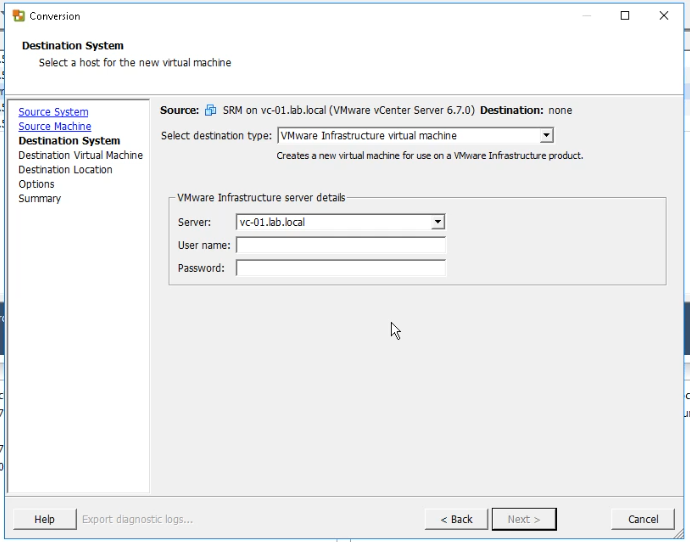
Task: Select the Options step
Action: (x=37, y=184)
